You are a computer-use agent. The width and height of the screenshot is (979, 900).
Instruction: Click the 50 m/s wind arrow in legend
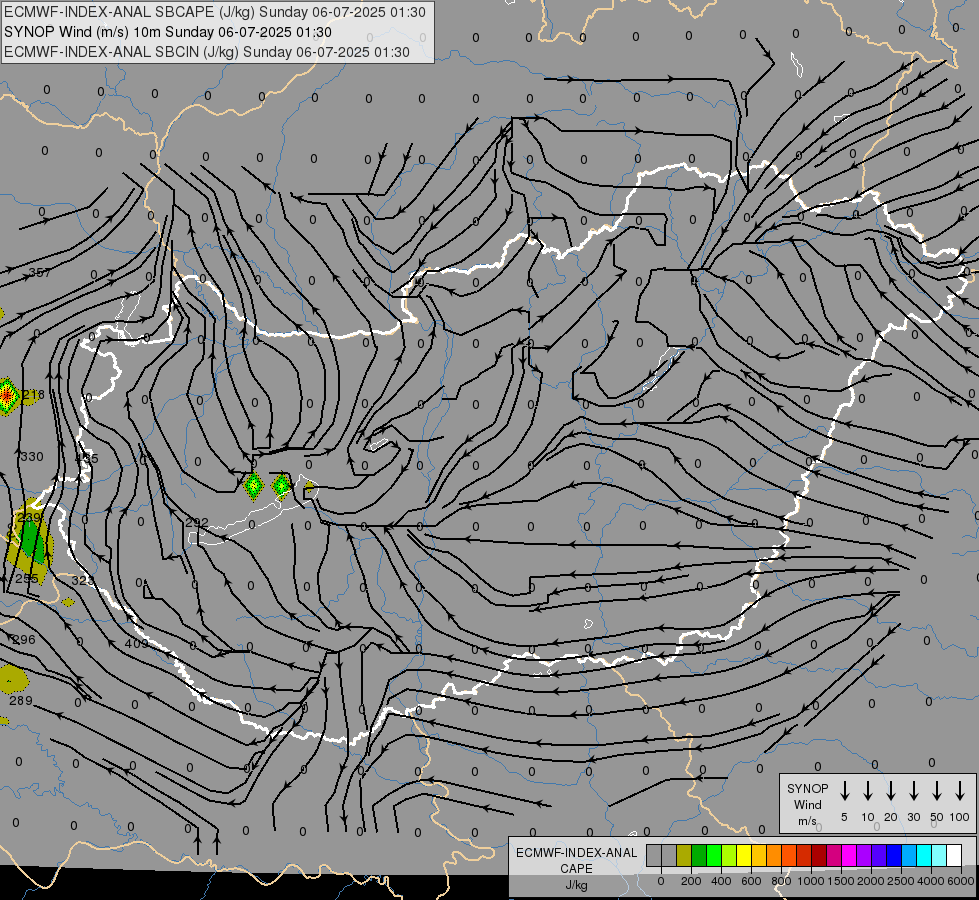[x=937, y=791]
